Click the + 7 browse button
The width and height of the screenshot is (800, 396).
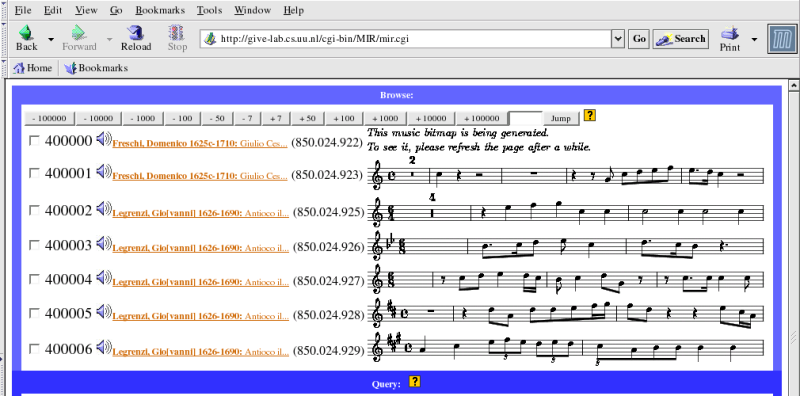(x=276, y=118)
